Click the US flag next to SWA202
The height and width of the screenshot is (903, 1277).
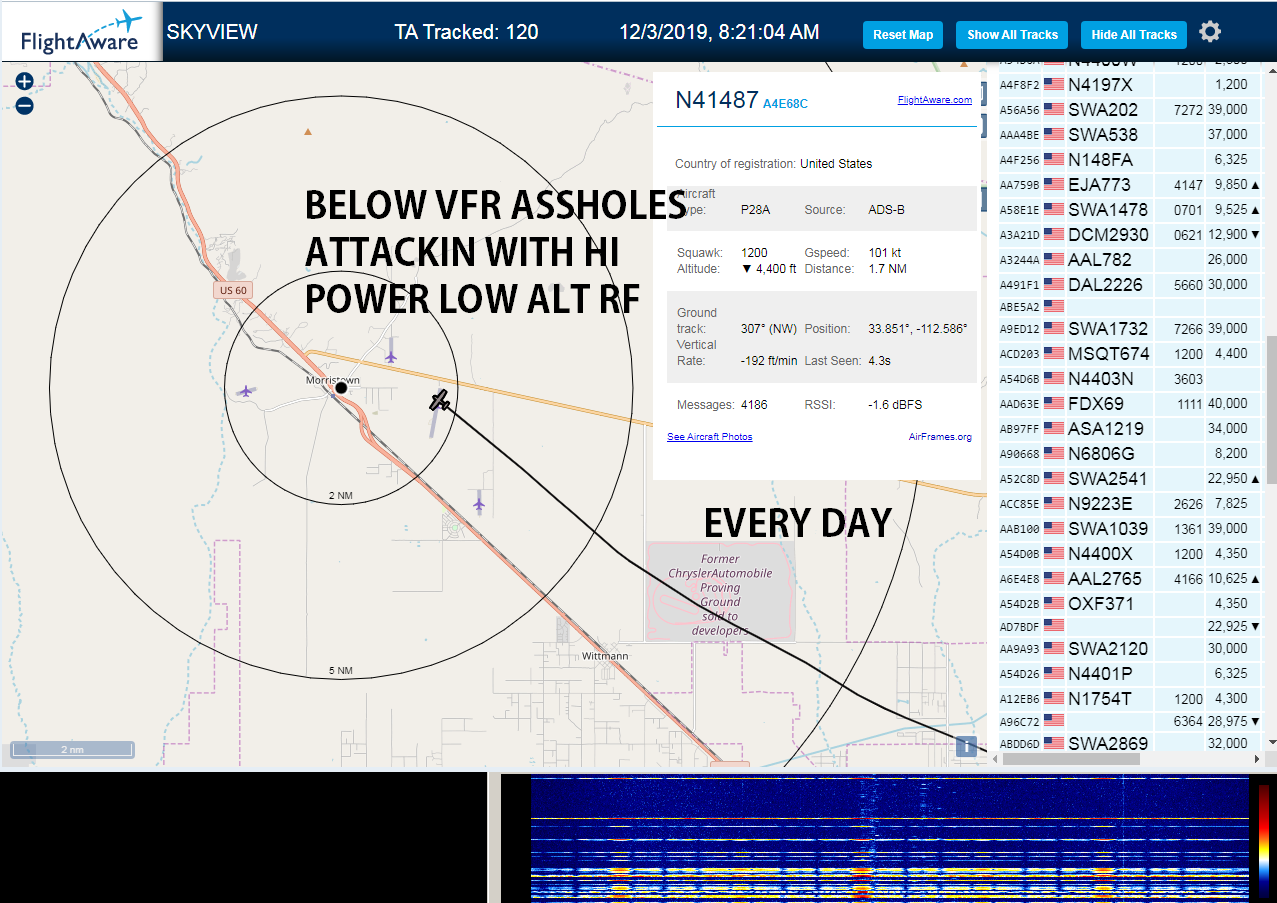click(x=1054, y=110)
